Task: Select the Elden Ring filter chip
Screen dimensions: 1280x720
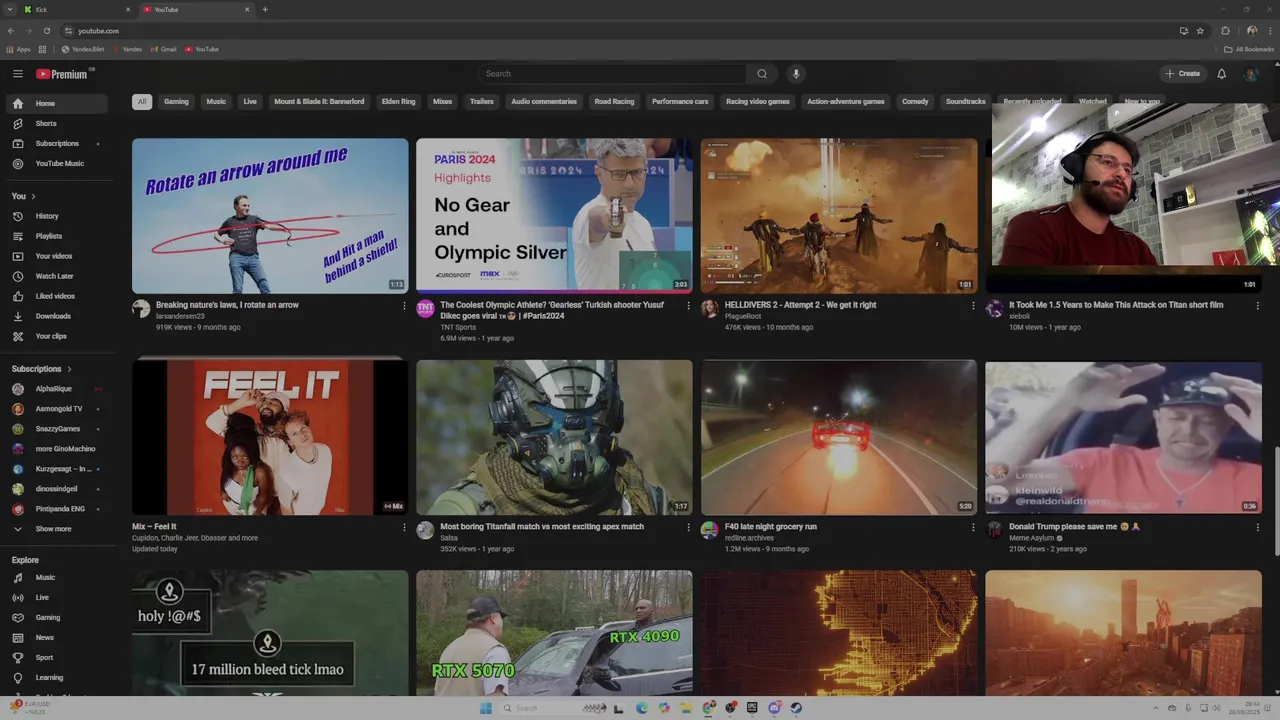Action: [399, 101]
